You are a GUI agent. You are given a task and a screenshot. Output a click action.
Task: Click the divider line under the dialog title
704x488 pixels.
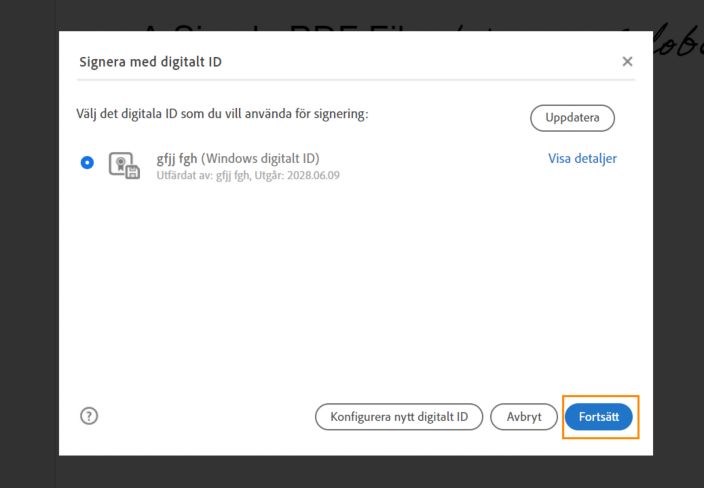point(355,80)
